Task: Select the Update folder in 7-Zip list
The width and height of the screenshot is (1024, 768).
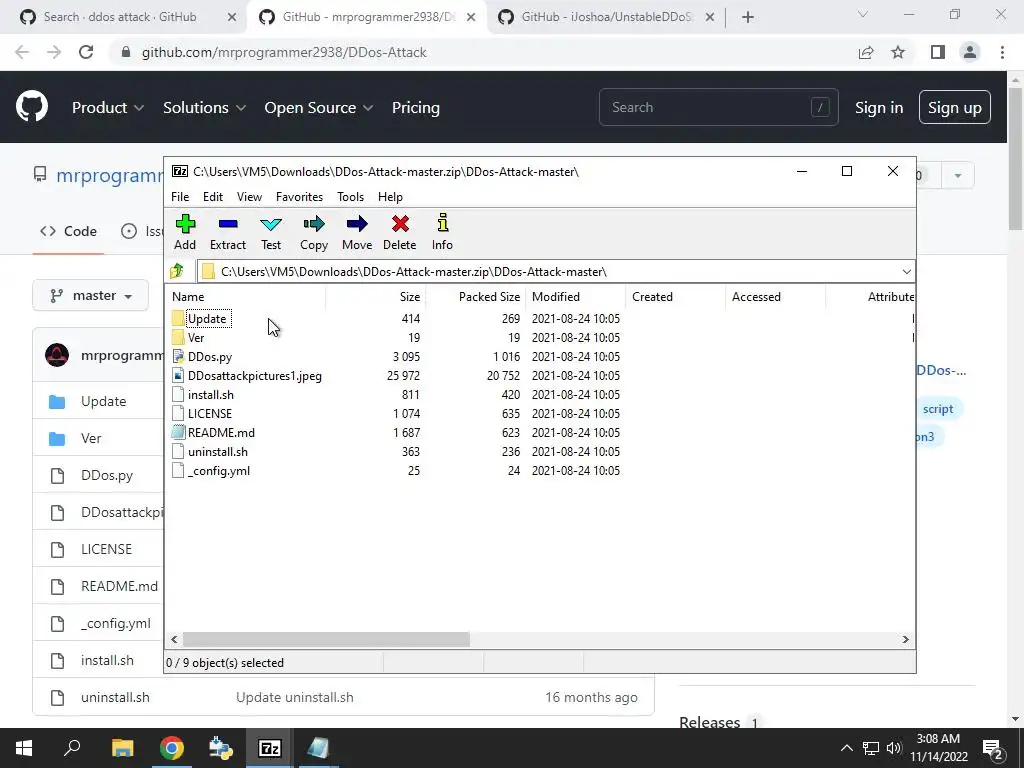Action: tap(207, 319)
